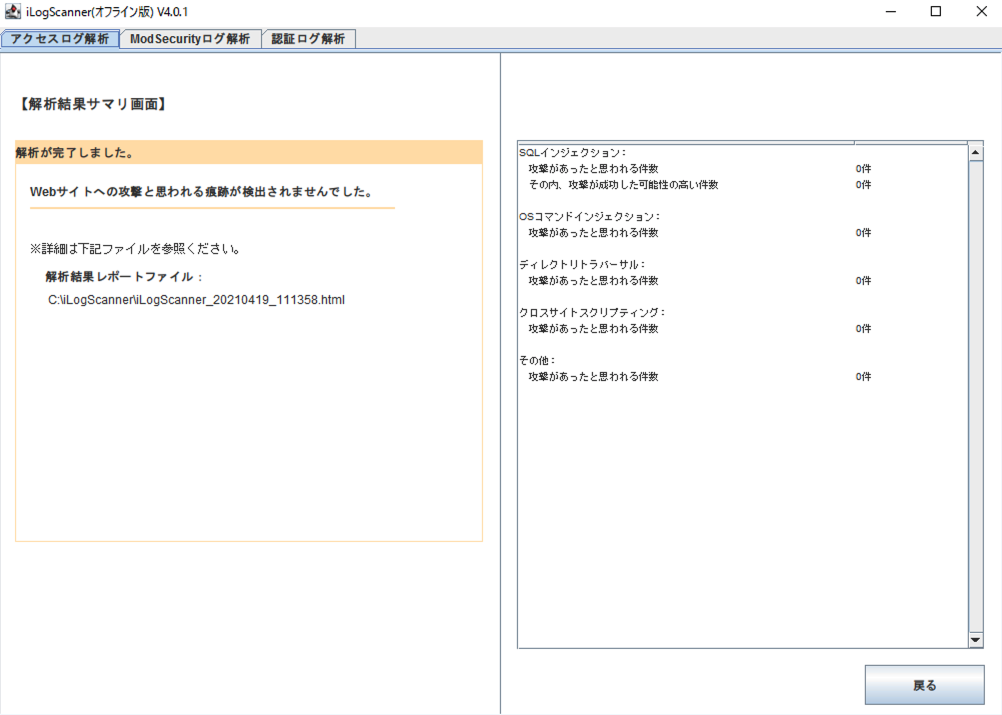Open the 認証ログ解析 tab
The width and height of the screenshot is (1002, 715).
click(308, 38)
